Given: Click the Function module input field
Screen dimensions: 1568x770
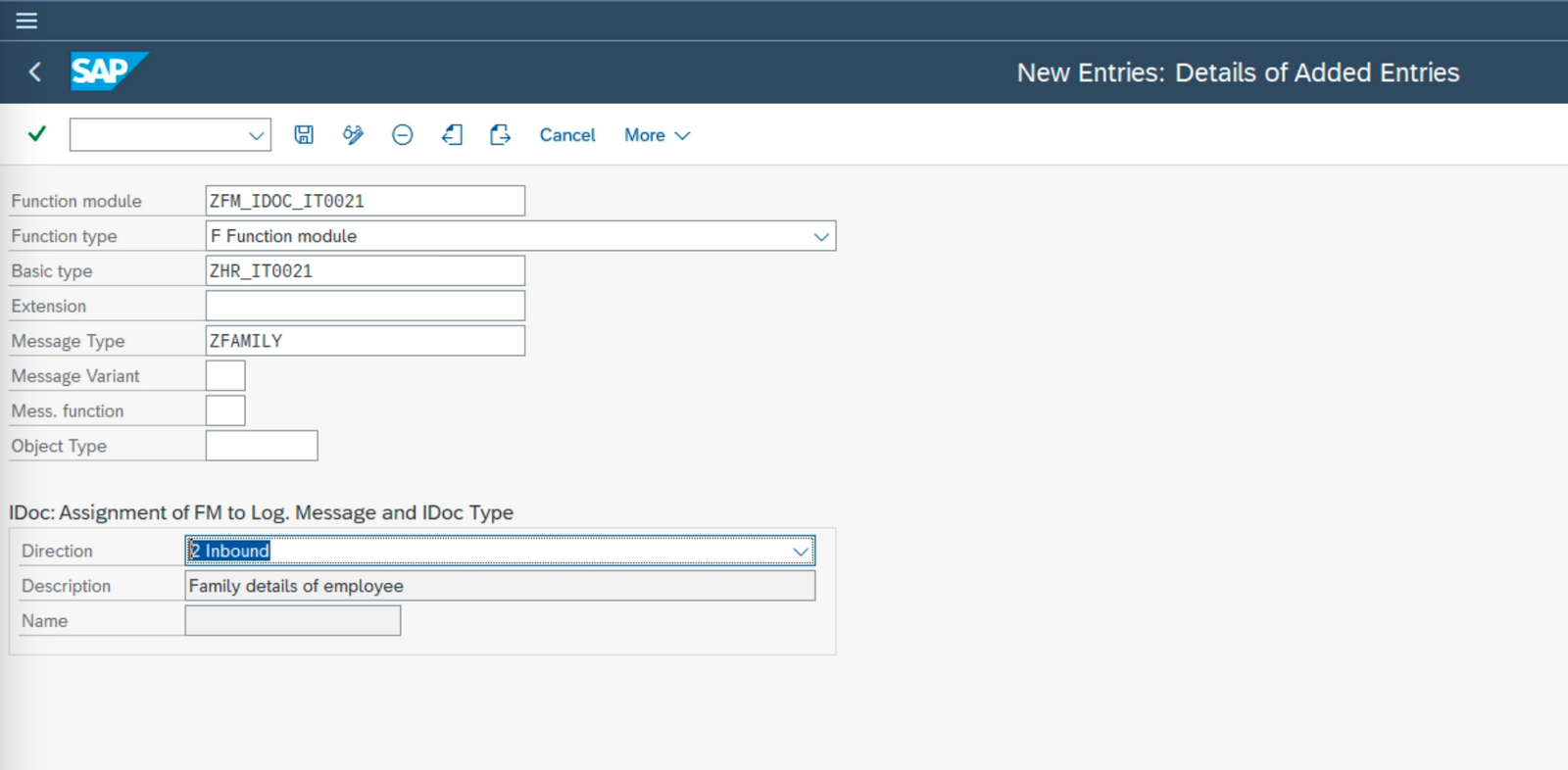Looking at the screenshot, I should tap(366, 201).
